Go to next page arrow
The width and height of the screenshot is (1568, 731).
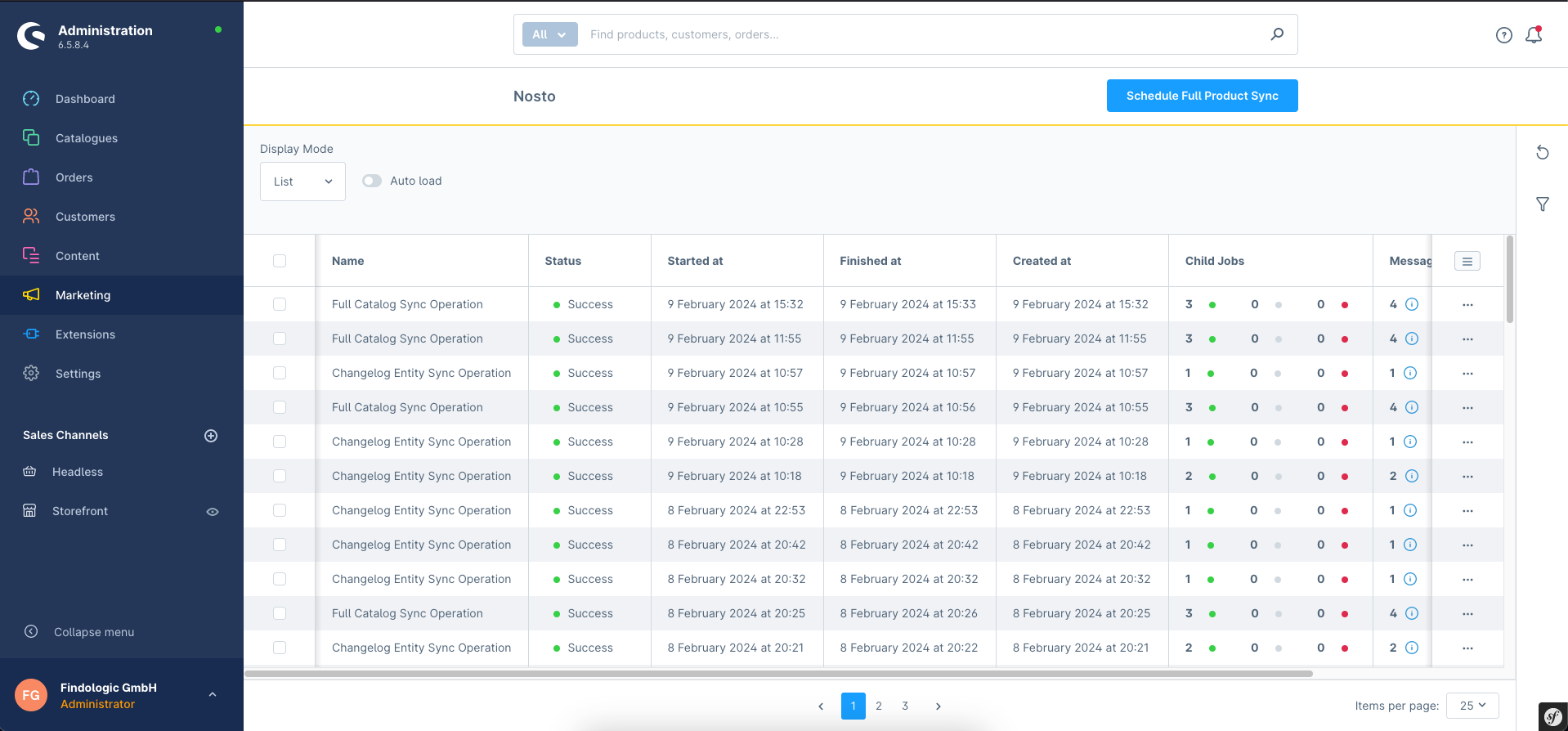coord(938,706)
